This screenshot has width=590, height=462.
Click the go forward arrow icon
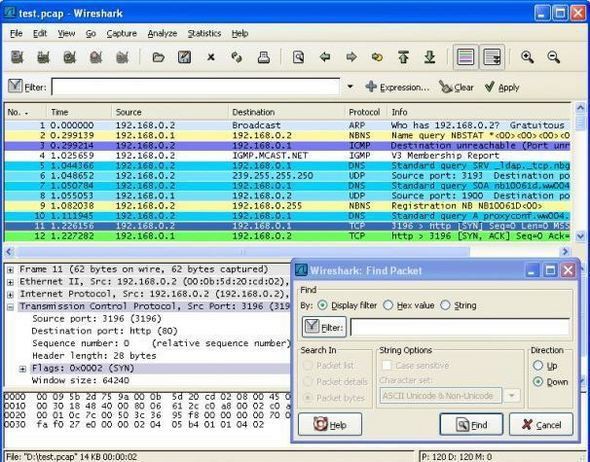point(351,57)
